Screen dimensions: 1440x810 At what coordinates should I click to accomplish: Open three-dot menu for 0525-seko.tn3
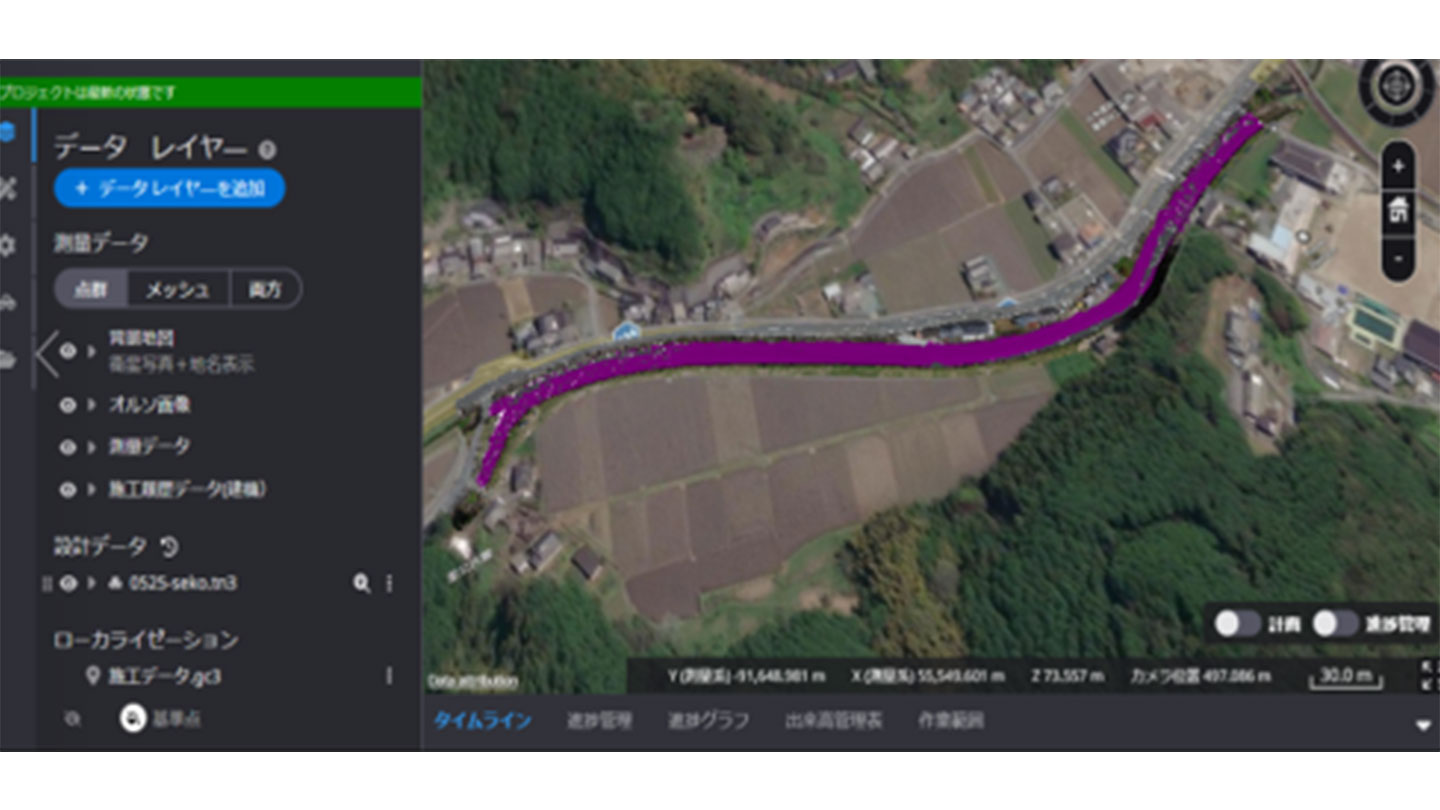pos(389,583)
